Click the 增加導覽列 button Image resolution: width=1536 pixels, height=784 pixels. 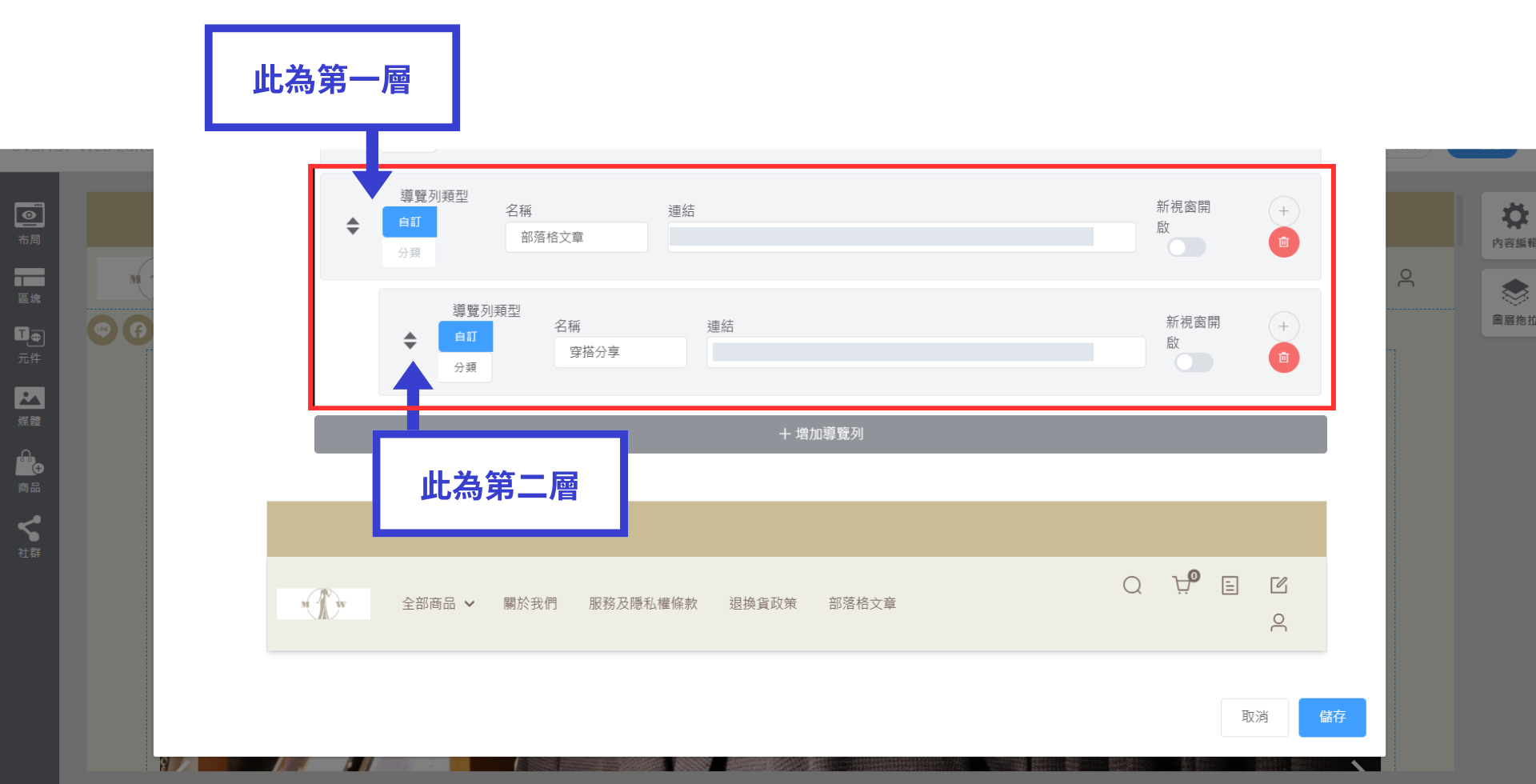[821, 434]
